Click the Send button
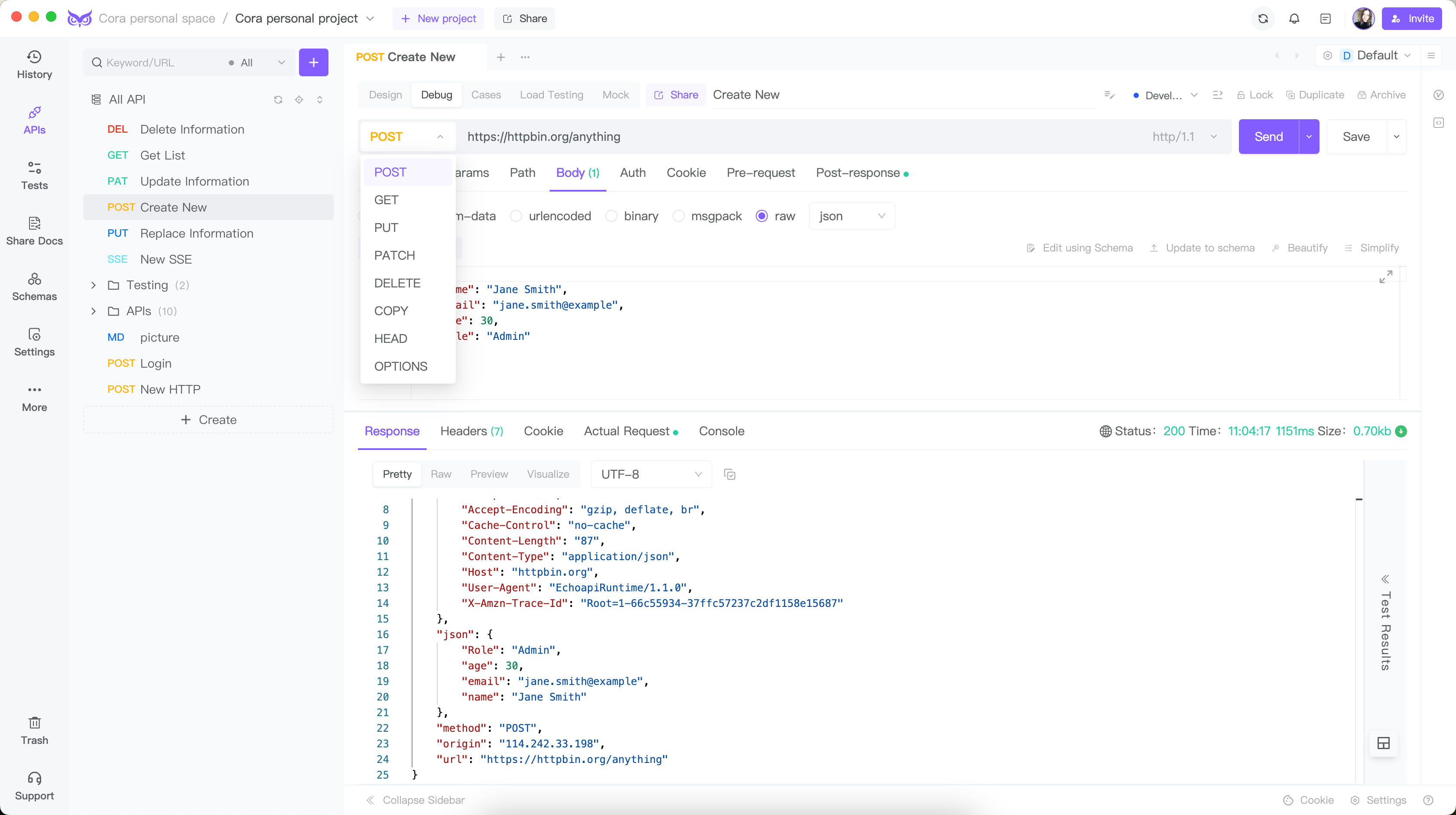The height and width of the screenshot is (815, 1456). click(x=1268, y=136)
